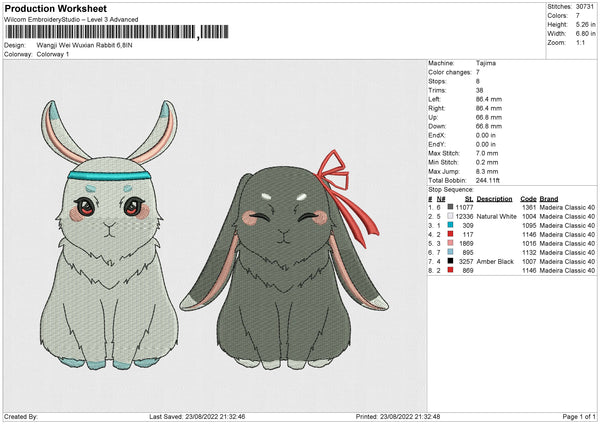The width and height of the screenshot is (600, 424).
Task: Select the red swatch beside 117 stitches
Action: [x=450, y=234]
